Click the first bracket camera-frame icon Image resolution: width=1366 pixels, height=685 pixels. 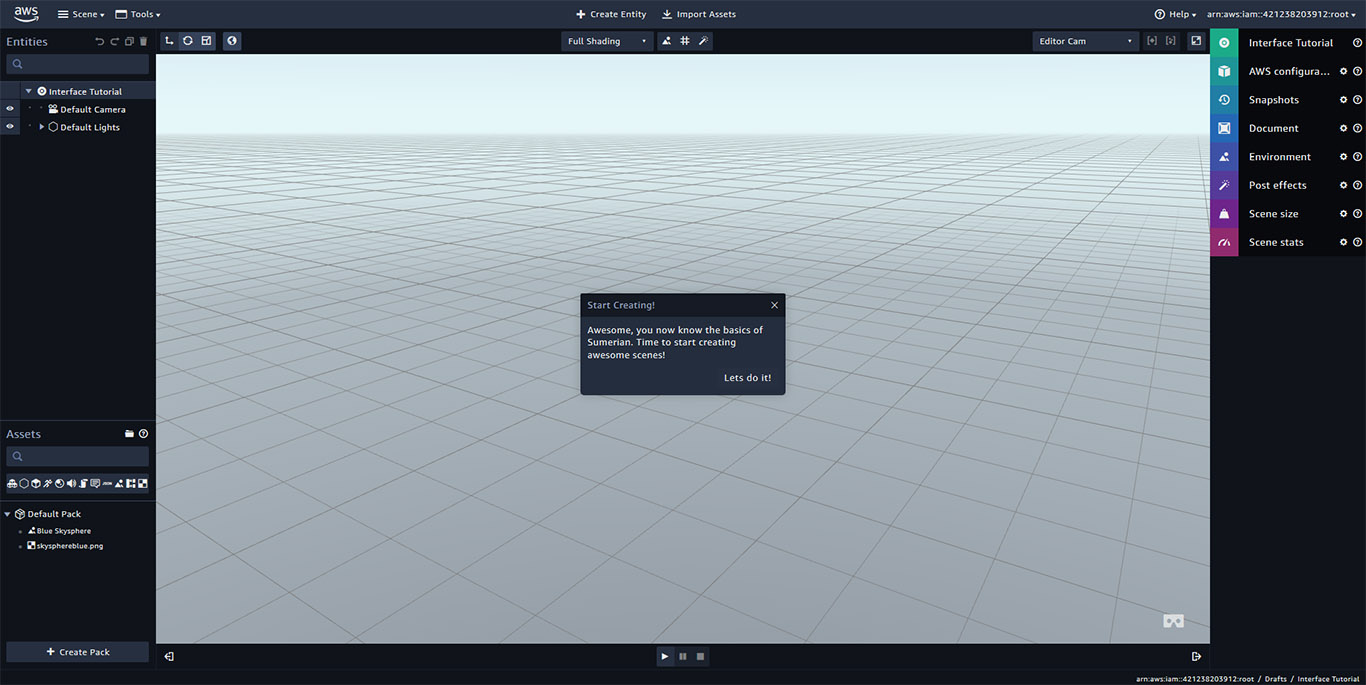click(1152, 41)
